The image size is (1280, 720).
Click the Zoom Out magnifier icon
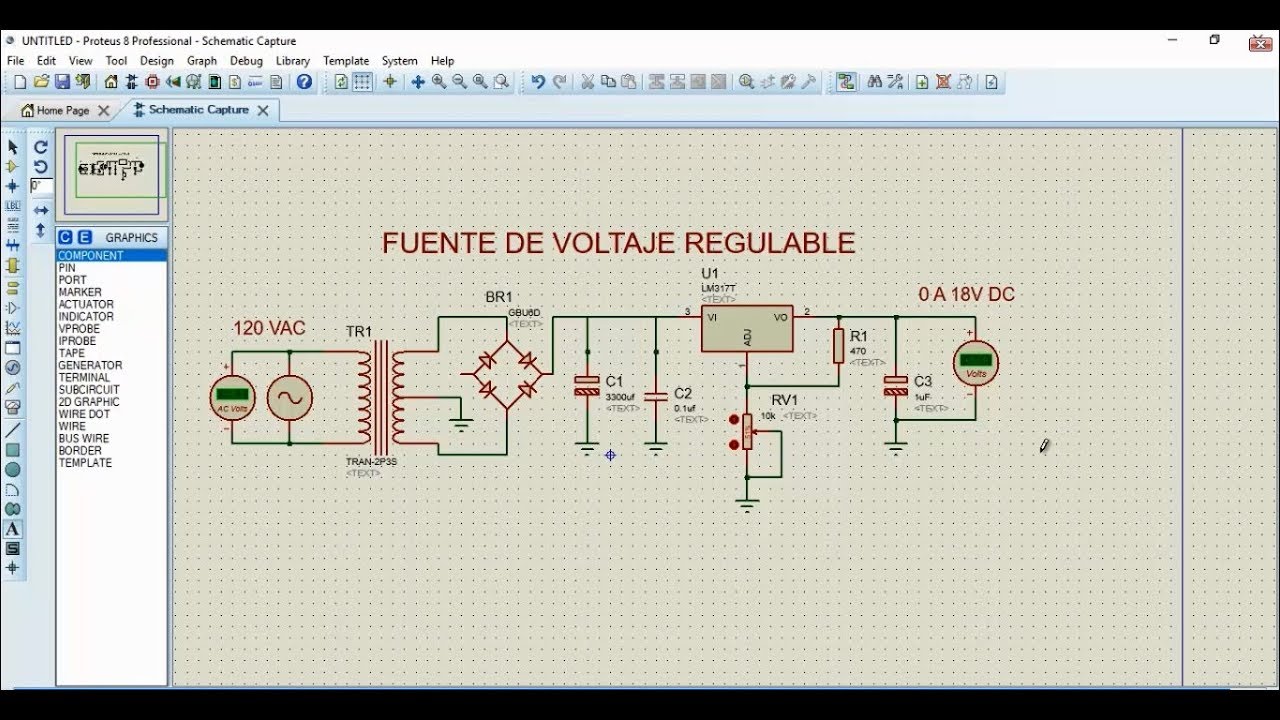[x=459, y=82]
